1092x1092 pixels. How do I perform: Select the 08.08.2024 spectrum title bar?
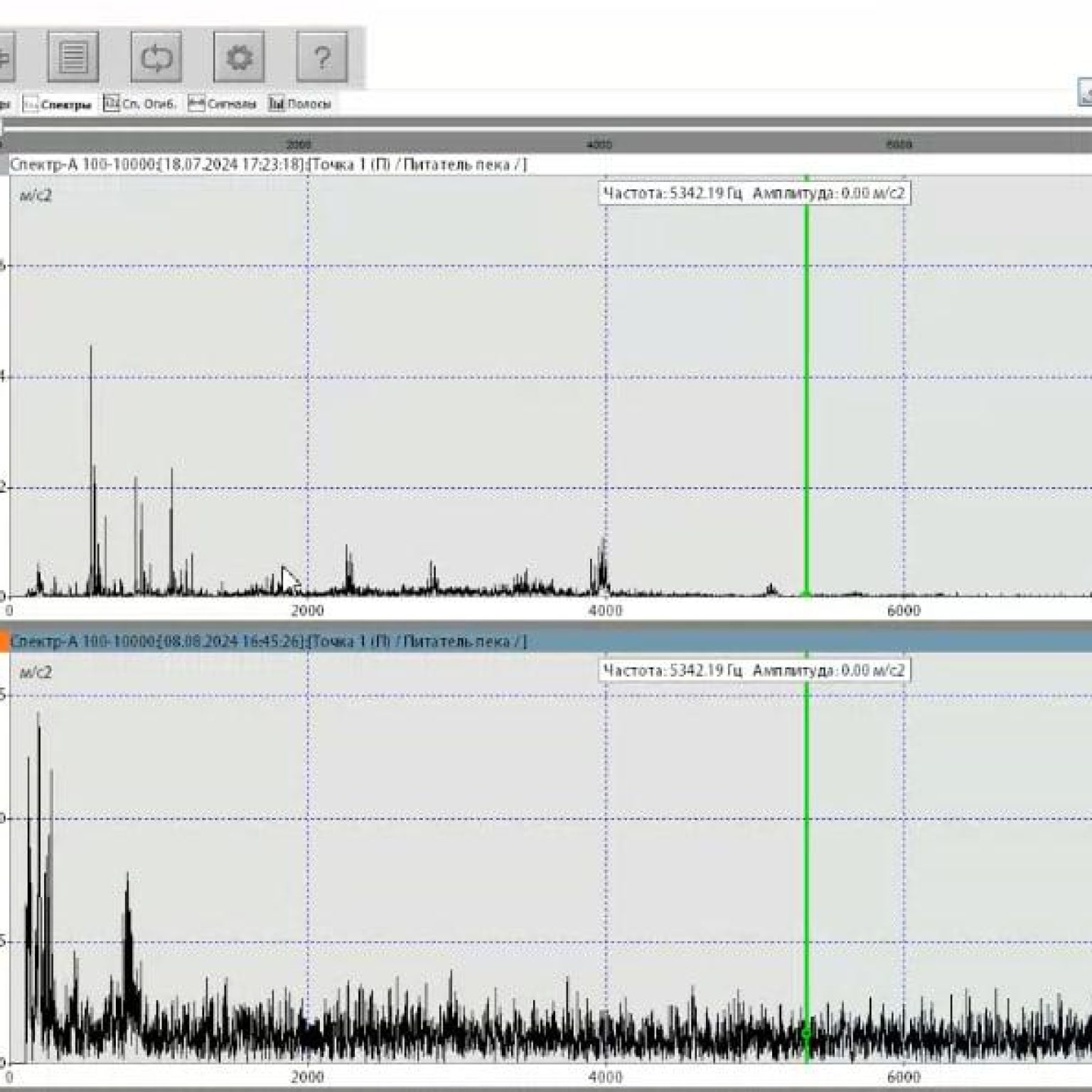(267, 641)
